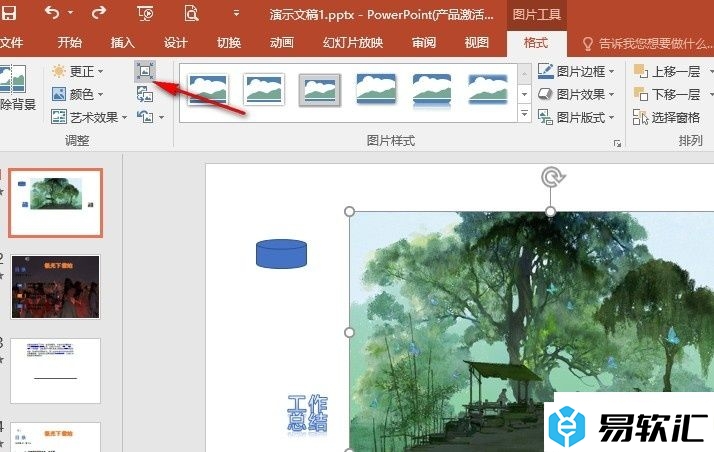Click the reset picture icon
714x452 pixels.
(x=145, y=117)
